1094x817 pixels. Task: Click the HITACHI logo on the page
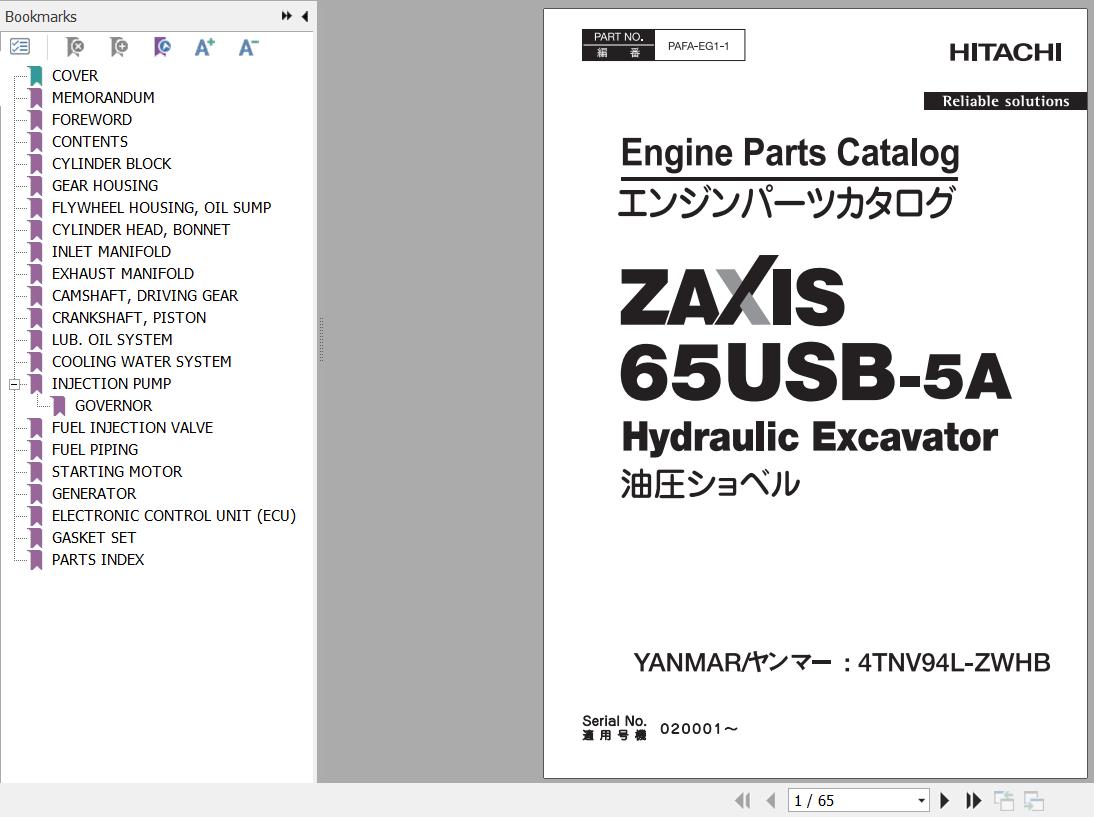1005,52
